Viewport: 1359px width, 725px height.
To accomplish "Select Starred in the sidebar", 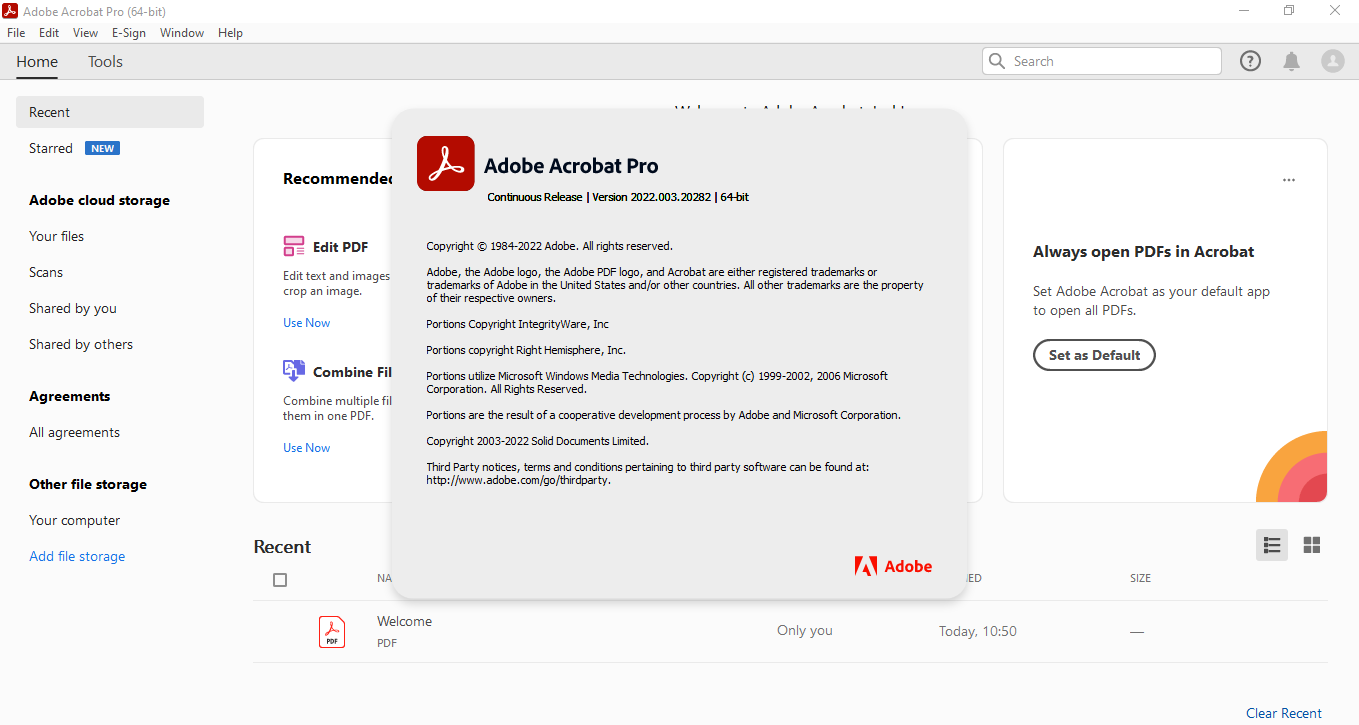I will click(51, 148).
